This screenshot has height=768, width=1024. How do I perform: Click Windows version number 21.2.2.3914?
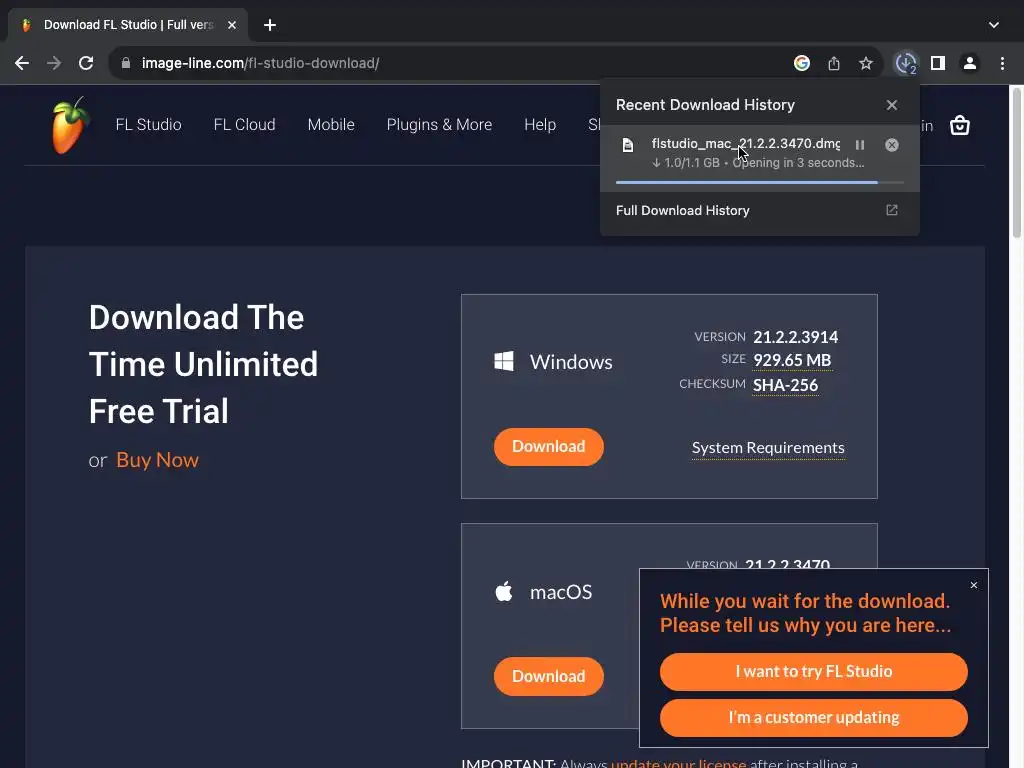pos(795,337)
